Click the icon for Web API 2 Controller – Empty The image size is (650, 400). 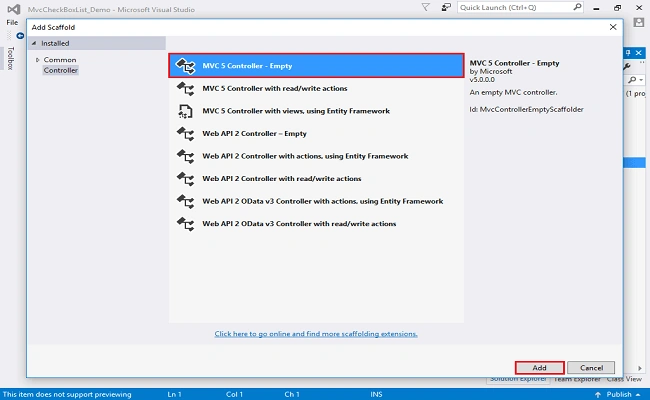(x=185, y=134)
